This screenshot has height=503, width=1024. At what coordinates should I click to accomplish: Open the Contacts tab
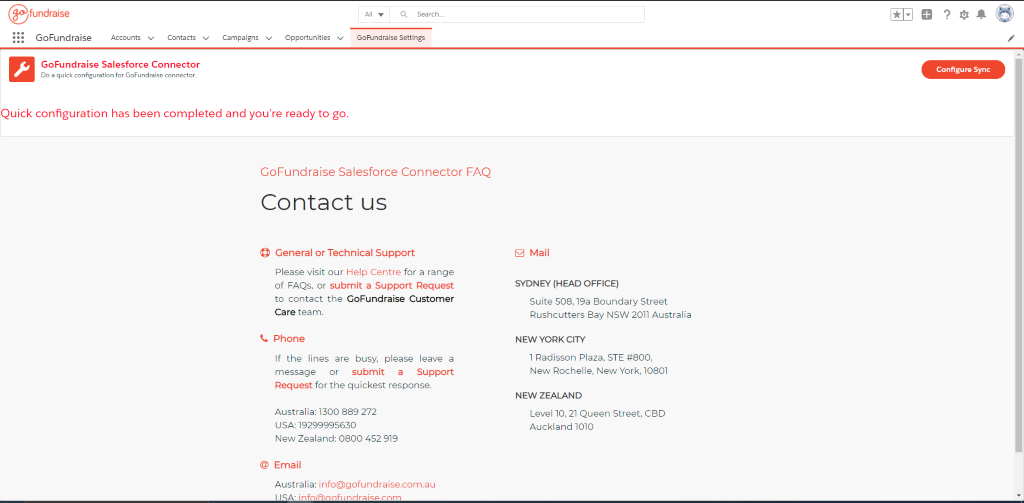pos(182,38)
